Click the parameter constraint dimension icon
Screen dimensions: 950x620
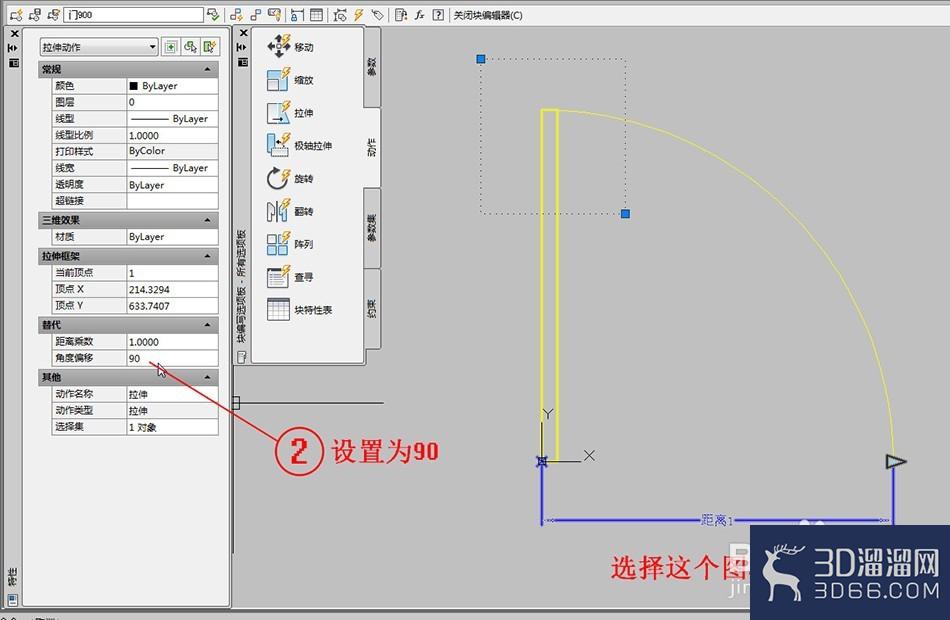point(297,15)
